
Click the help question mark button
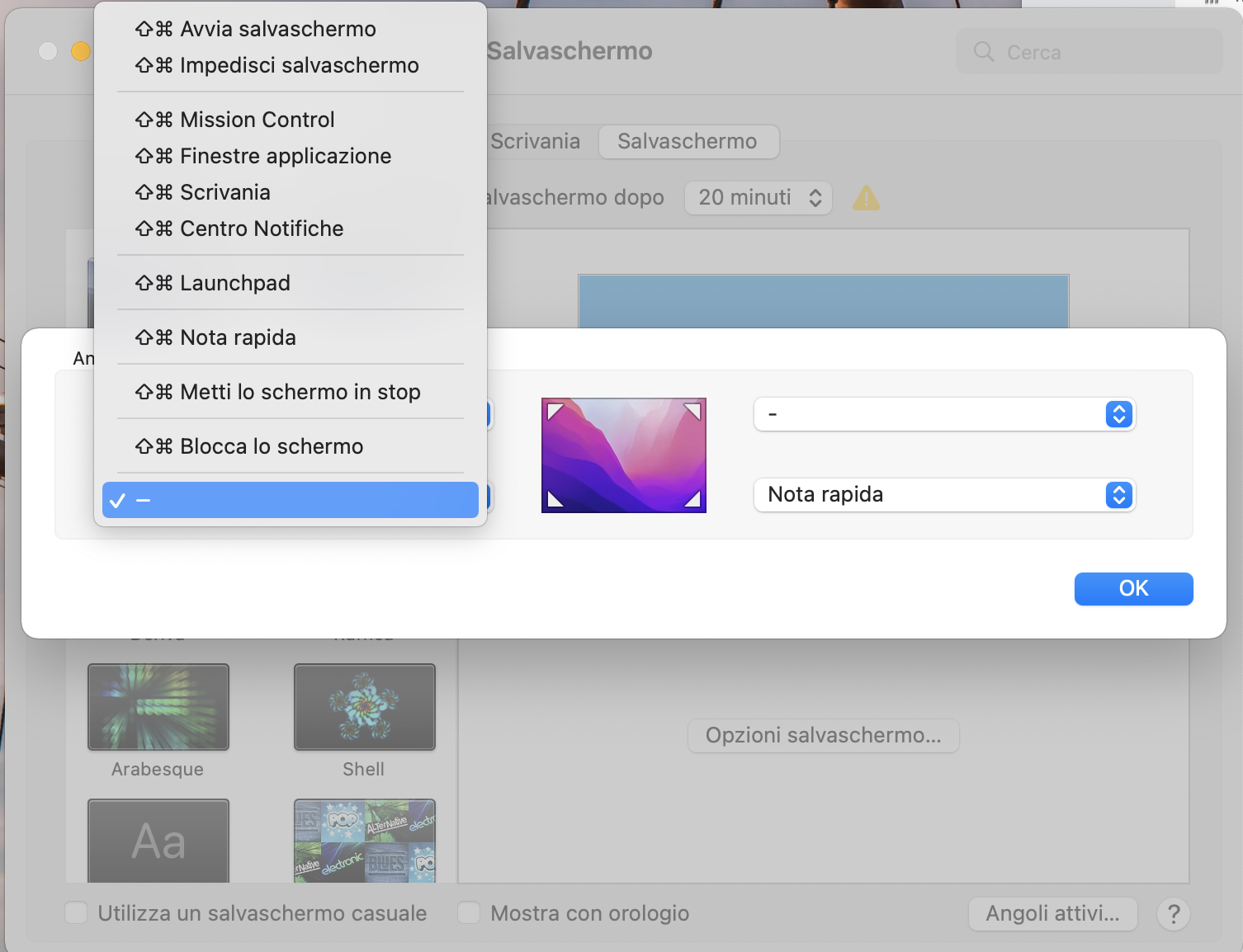(1173, 914)
